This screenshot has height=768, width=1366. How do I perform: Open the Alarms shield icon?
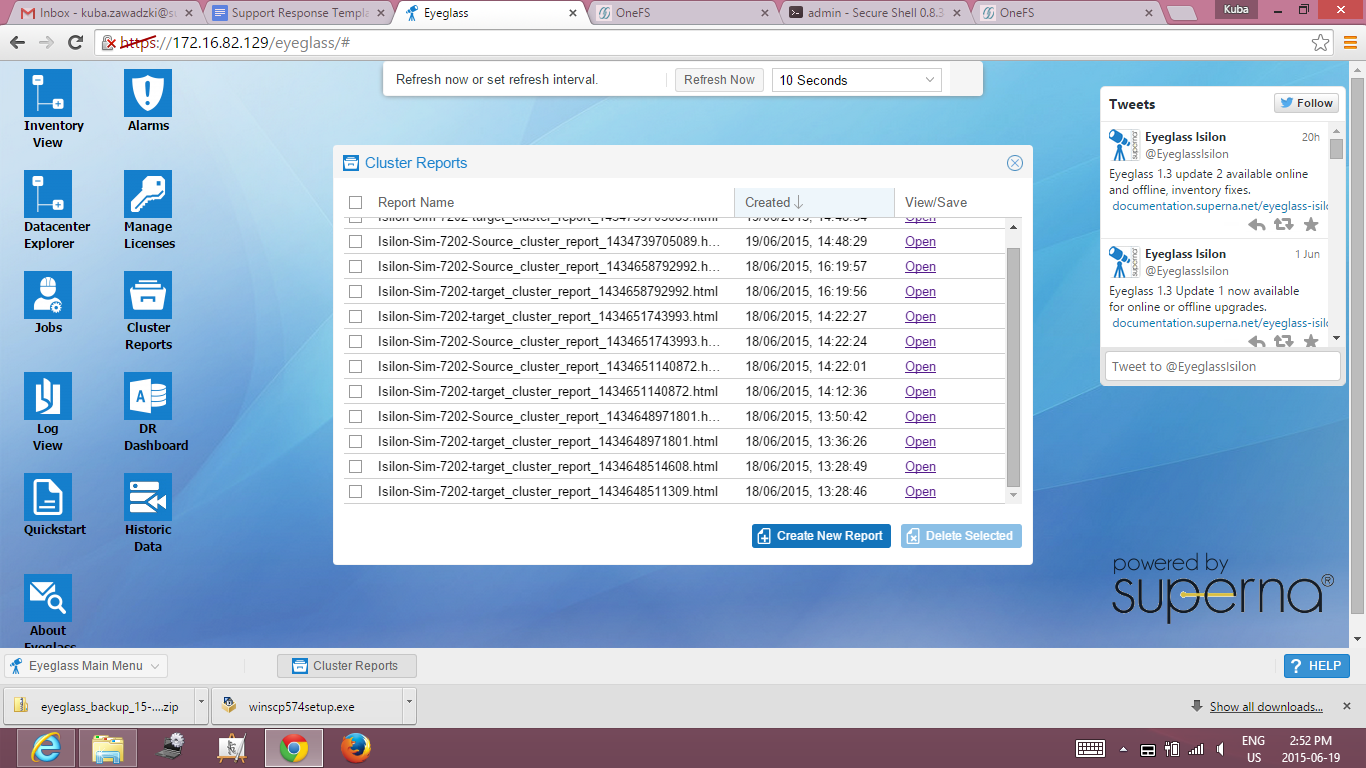[x=148, y=93]
